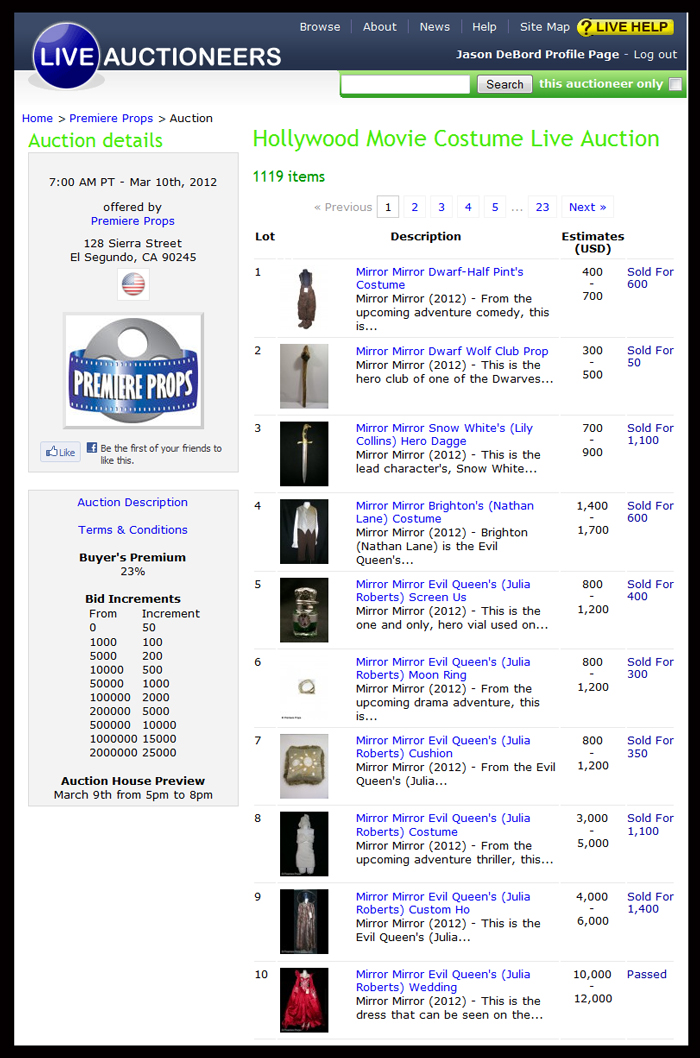Viewport: 700px width, 1058px height.
Task: Select current page 1 in pagination
Action: (x=387, y=207)
